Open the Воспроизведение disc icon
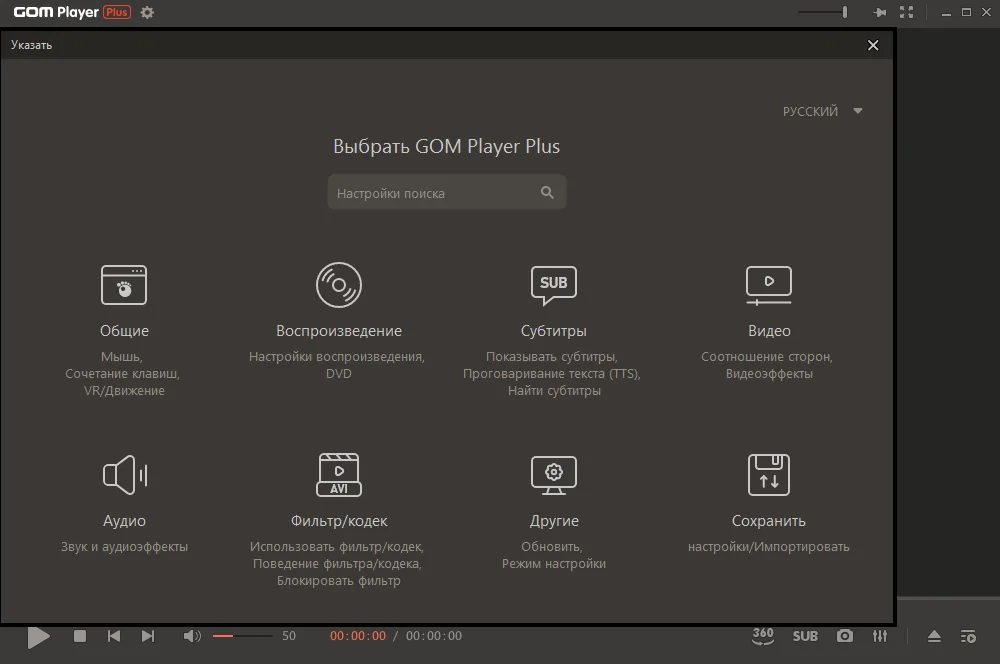1000x664 pixels. [x=339, y=284]
